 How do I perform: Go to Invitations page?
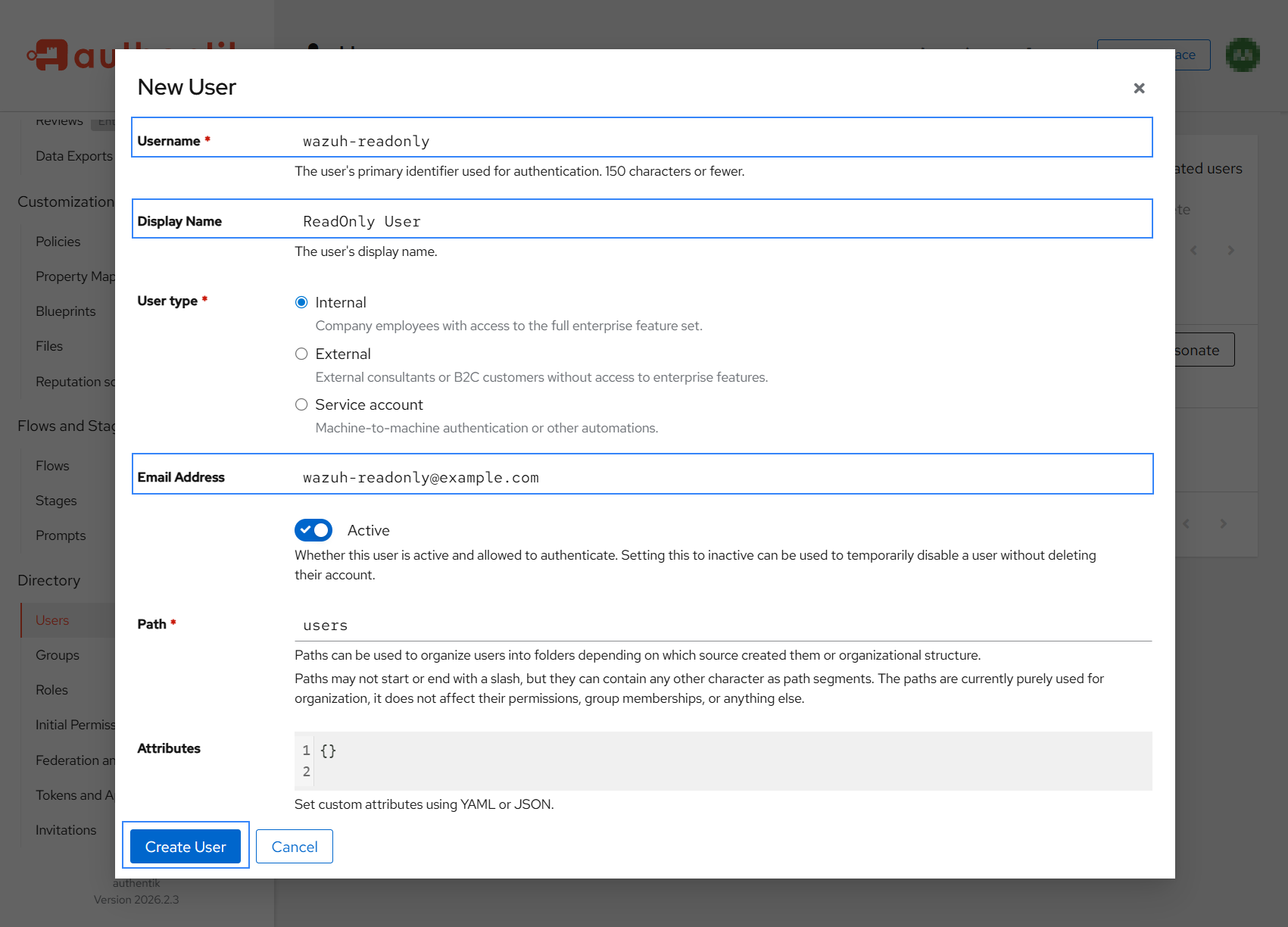66,830
